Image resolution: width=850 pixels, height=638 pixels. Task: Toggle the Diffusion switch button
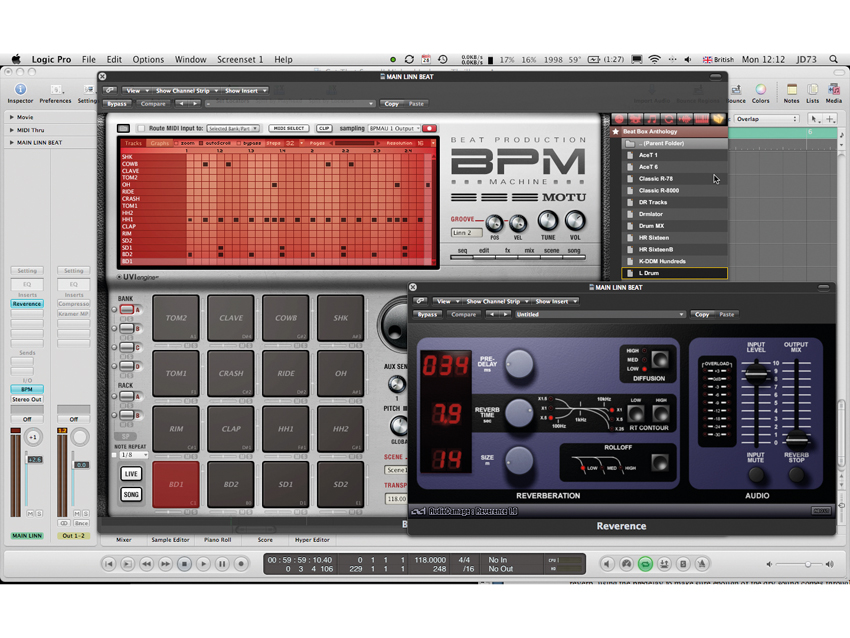[x=660, y=359]
